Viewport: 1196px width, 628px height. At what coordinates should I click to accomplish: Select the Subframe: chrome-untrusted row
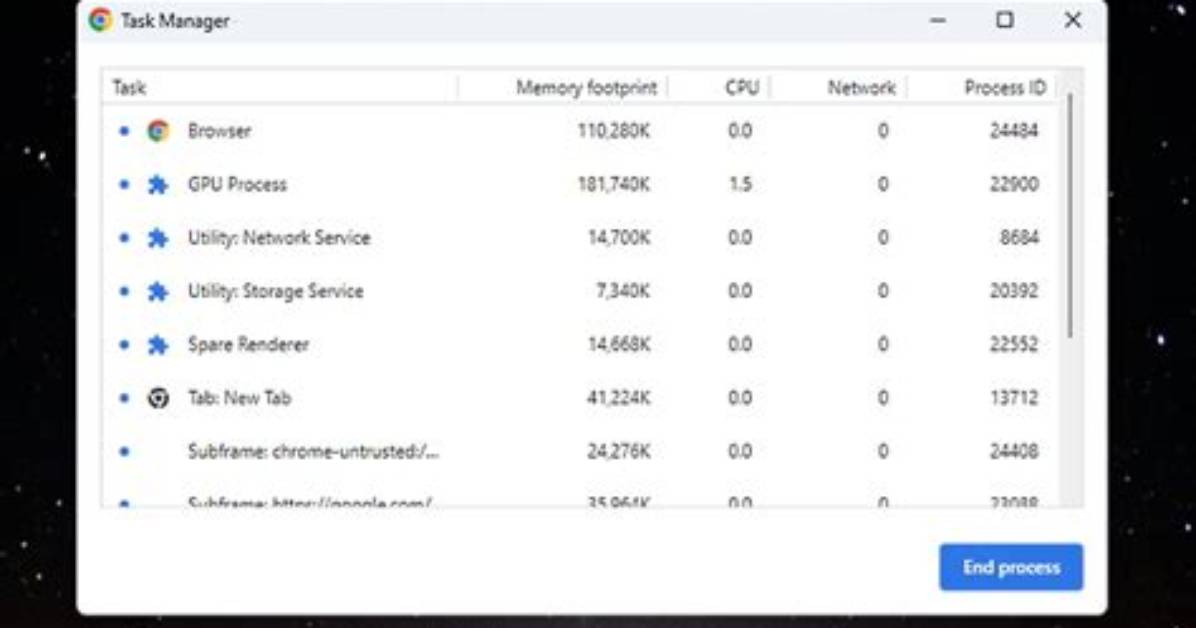click(580, 452)
